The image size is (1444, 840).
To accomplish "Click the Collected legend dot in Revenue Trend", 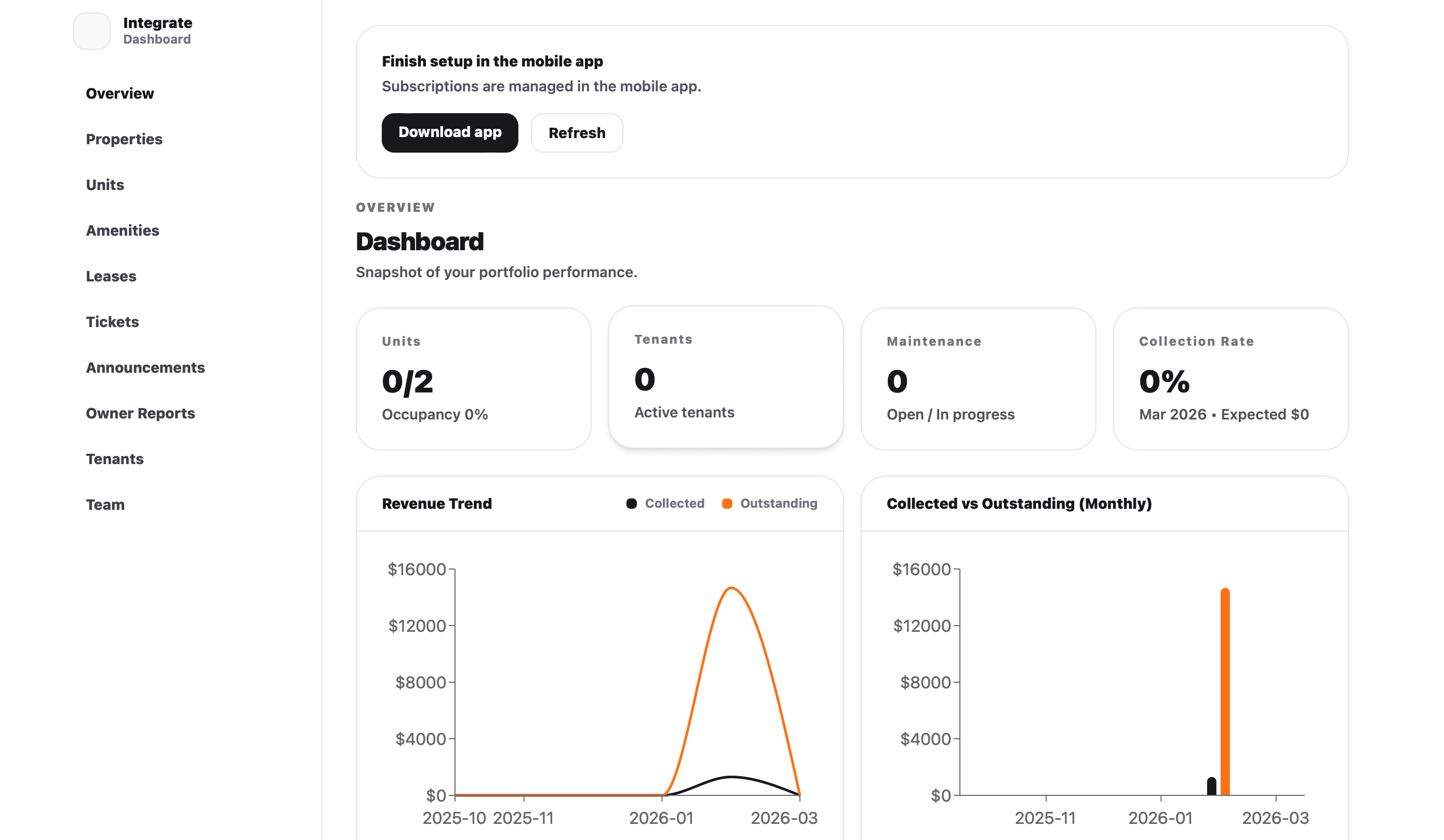I will coord(631,503).
